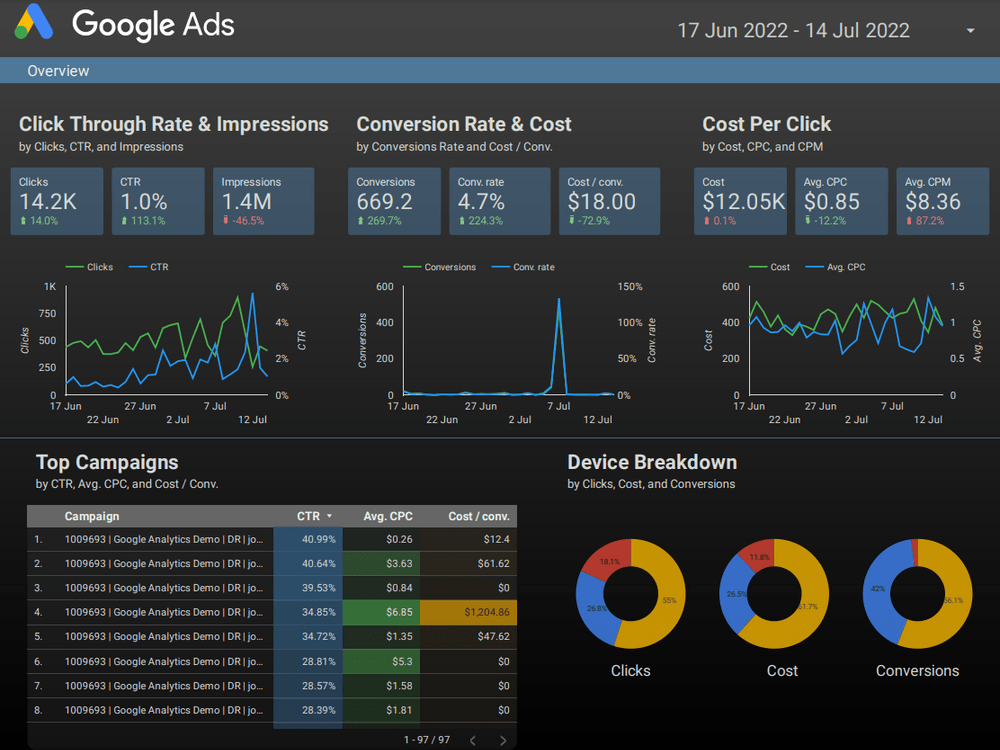The width and height of the screenshot is (1000, 750).
Task: Click the date range 17 Jun 2022 - 14 Jul 2022
Action: click(x=793, y=31)
